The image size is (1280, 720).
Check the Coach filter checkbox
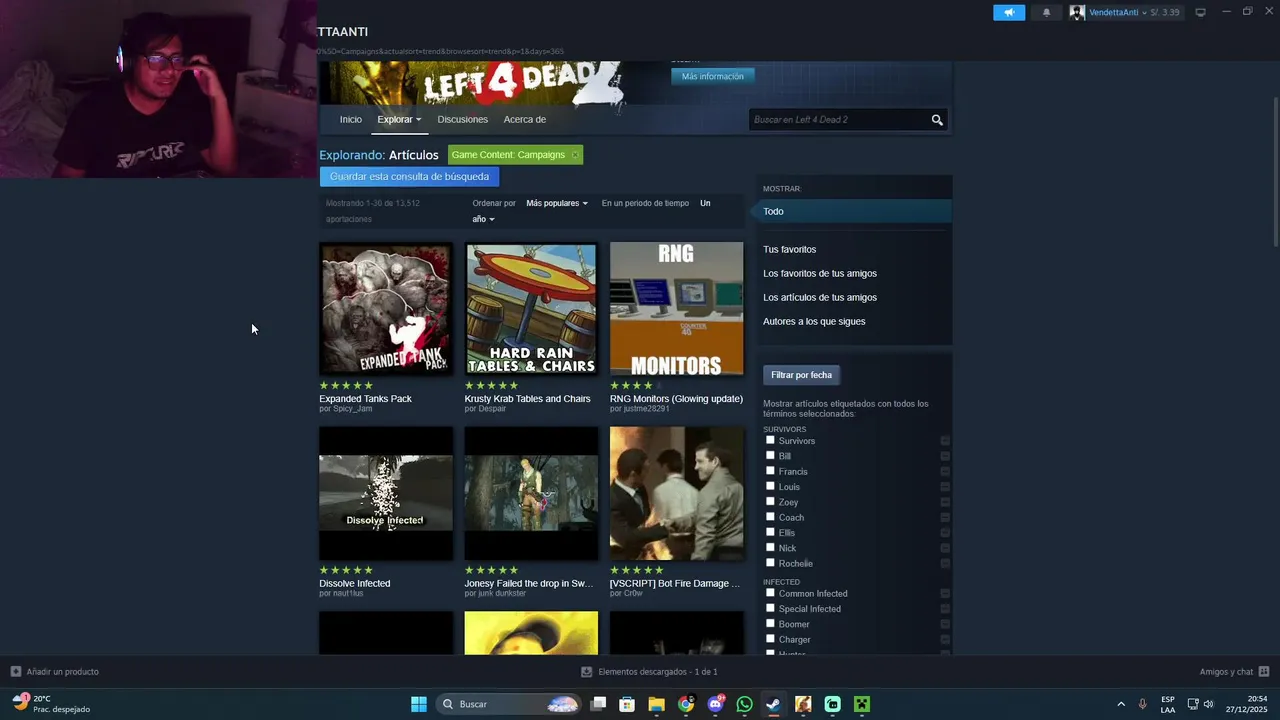(770, 517)
